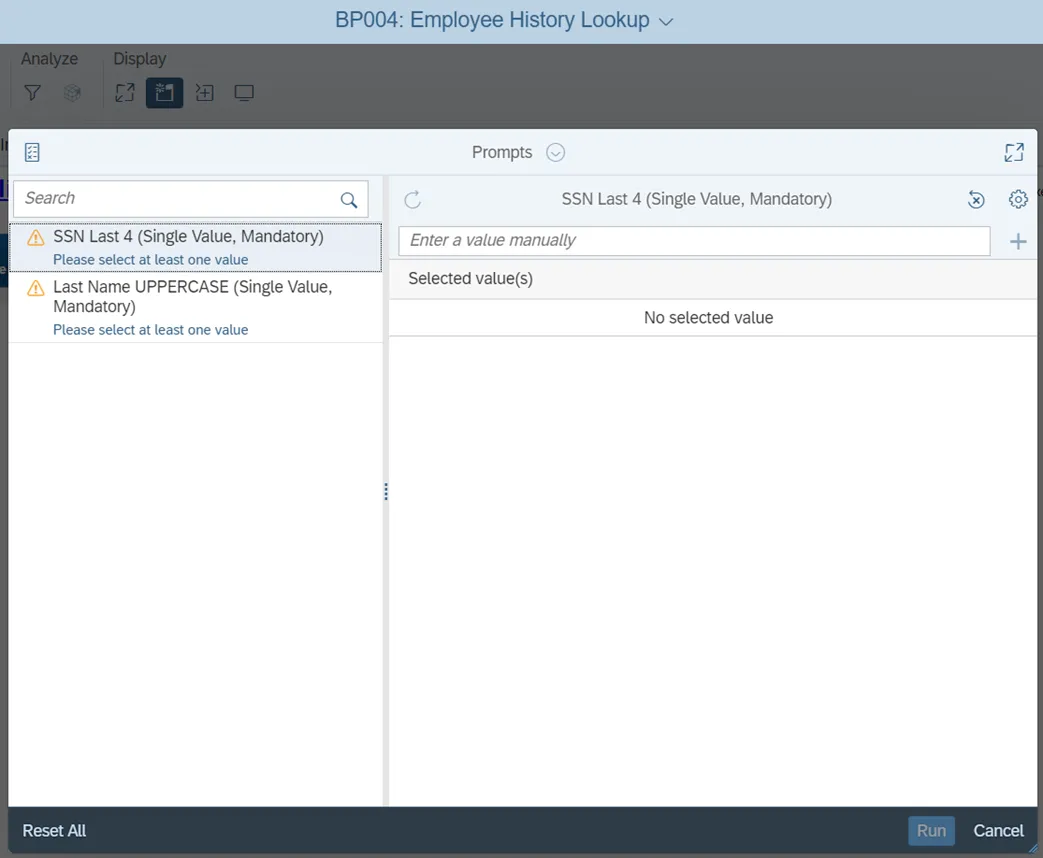This screenshot has height=858, width=1043.
Task: Open the prompt settings gear
Action: (1018, 200)
